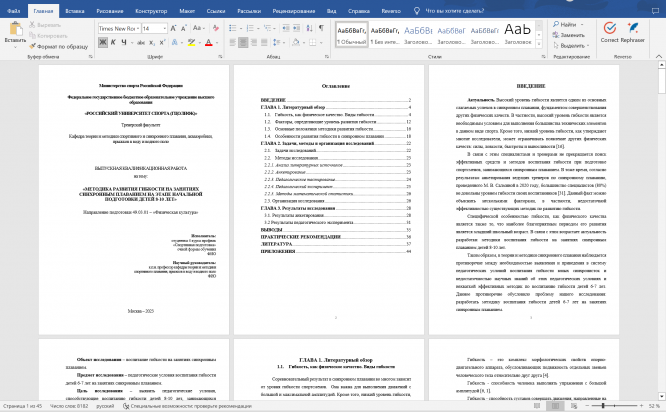This screenshot has width=666, height=412.
Task: Open the Файл (File) tab
Action: (x=14, y=11)
